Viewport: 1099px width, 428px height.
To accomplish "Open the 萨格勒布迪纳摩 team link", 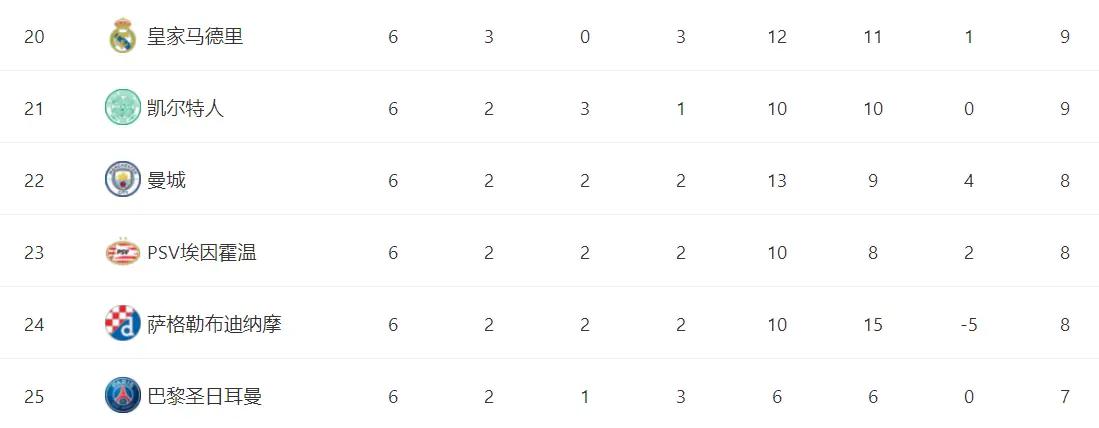I will 214,325.
